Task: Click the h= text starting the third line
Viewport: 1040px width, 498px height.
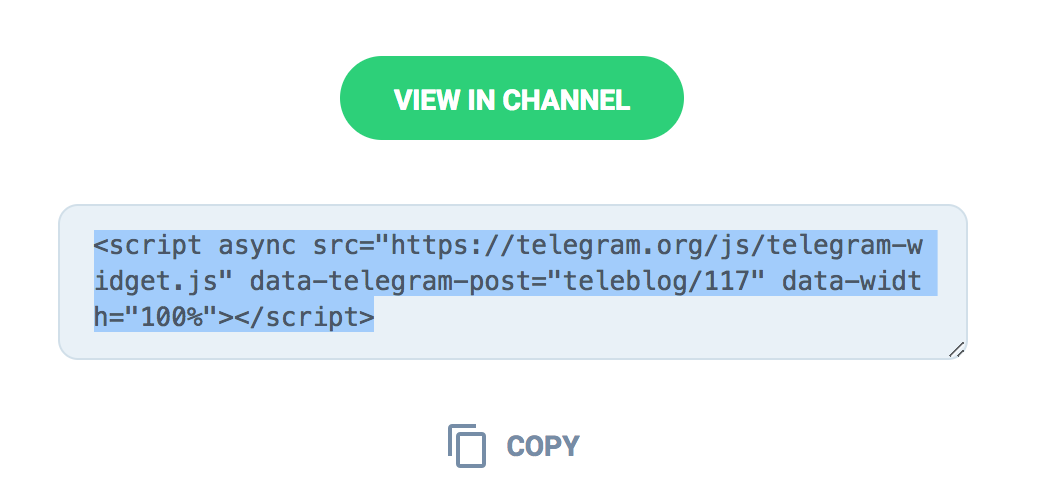Action: 109,318
